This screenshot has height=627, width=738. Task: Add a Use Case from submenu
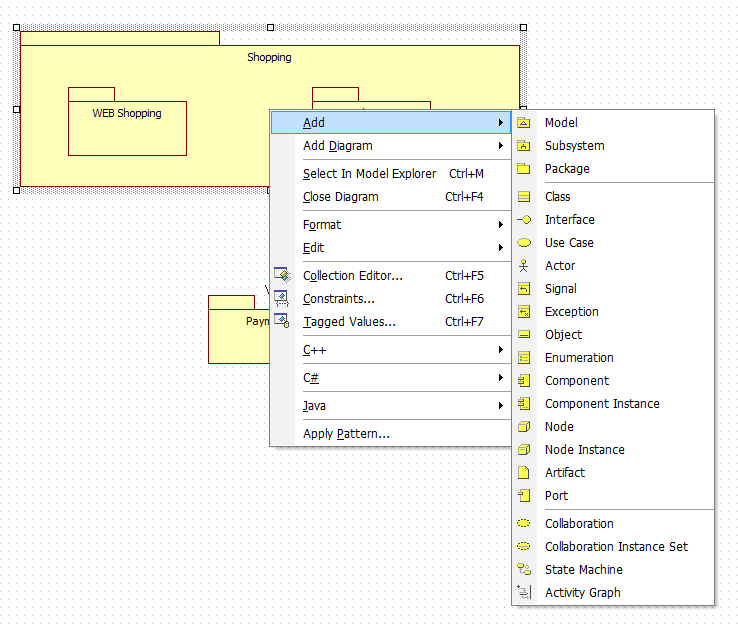pyautogui.click(x=613, y=243)
